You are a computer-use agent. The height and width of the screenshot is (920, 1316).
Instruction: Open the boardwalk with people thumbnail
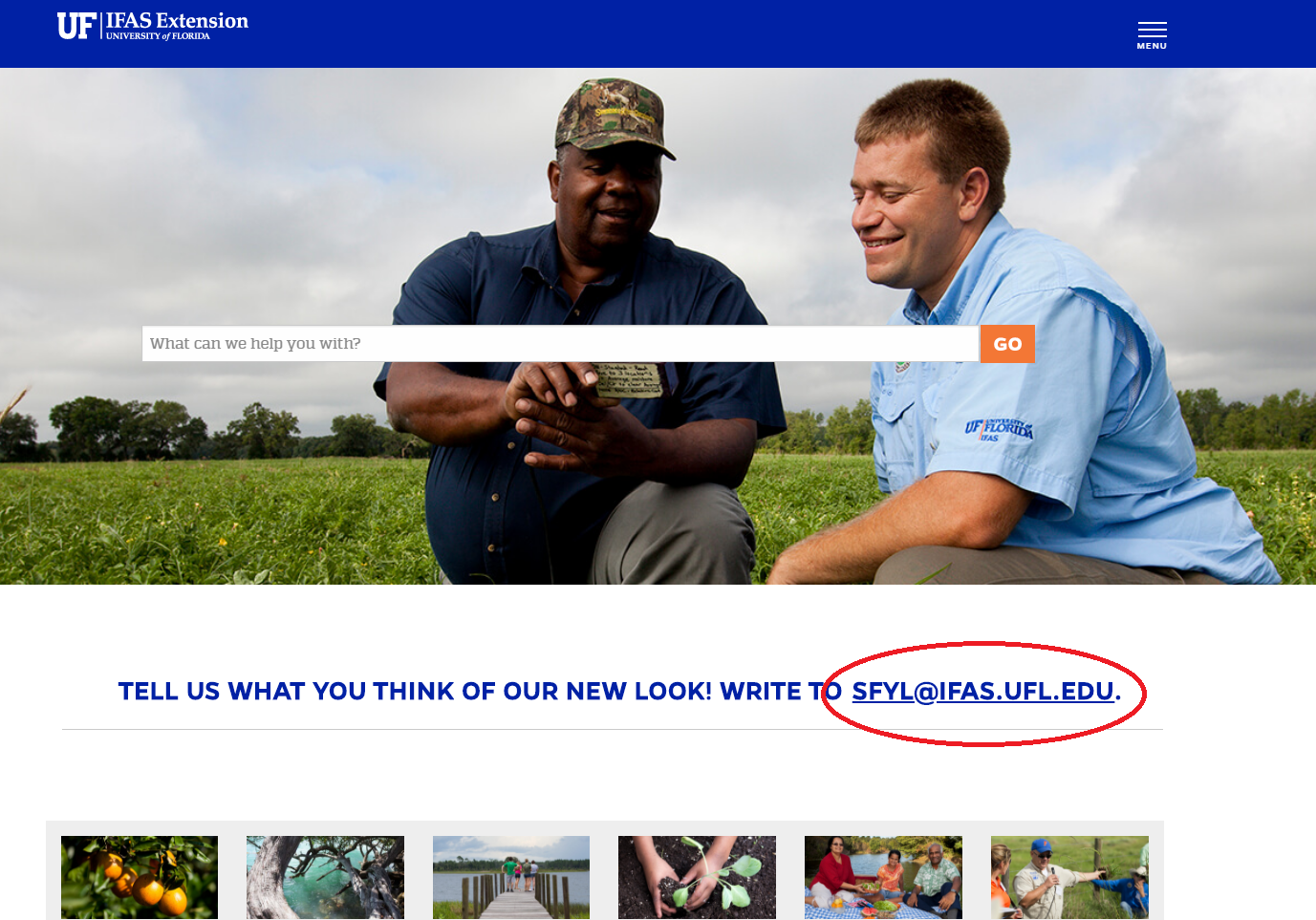click(x=511, y=877)
